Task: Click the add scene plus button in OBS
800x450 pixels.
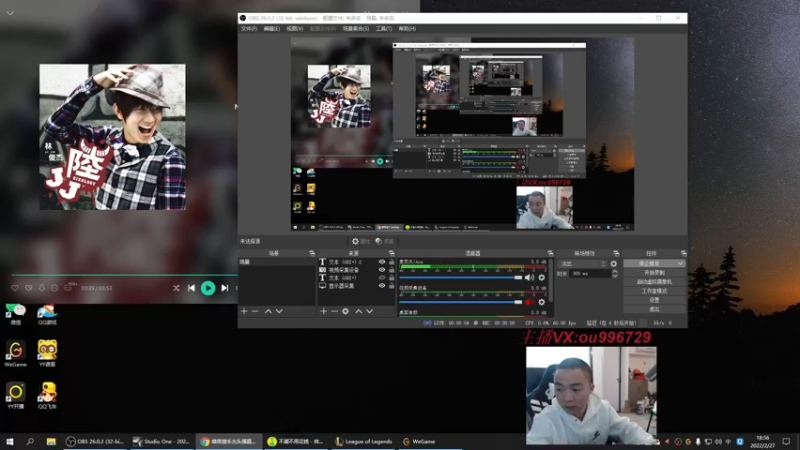Action: point(243,311)
